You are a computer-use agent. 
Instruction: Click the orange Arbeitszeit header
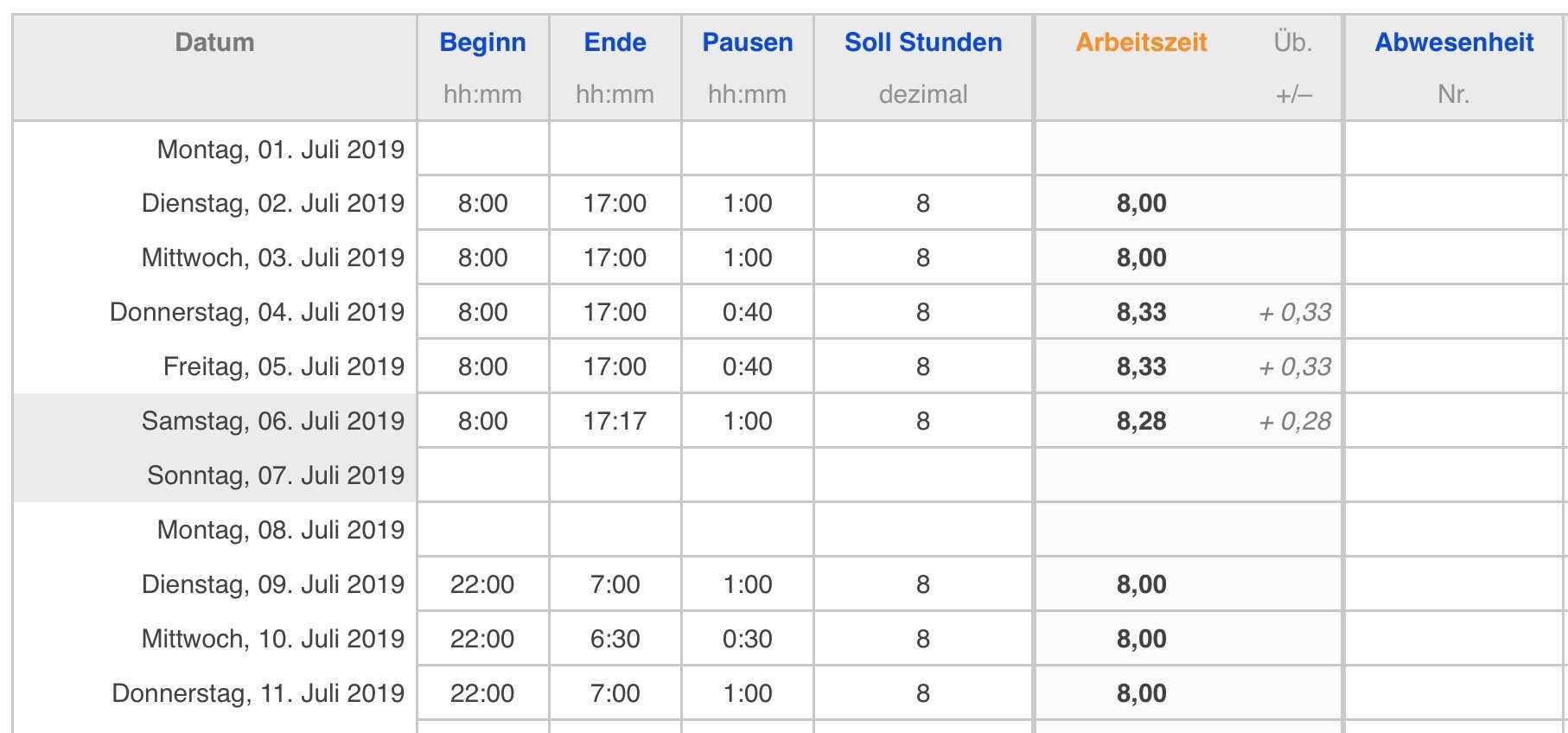coord(1141,42)
